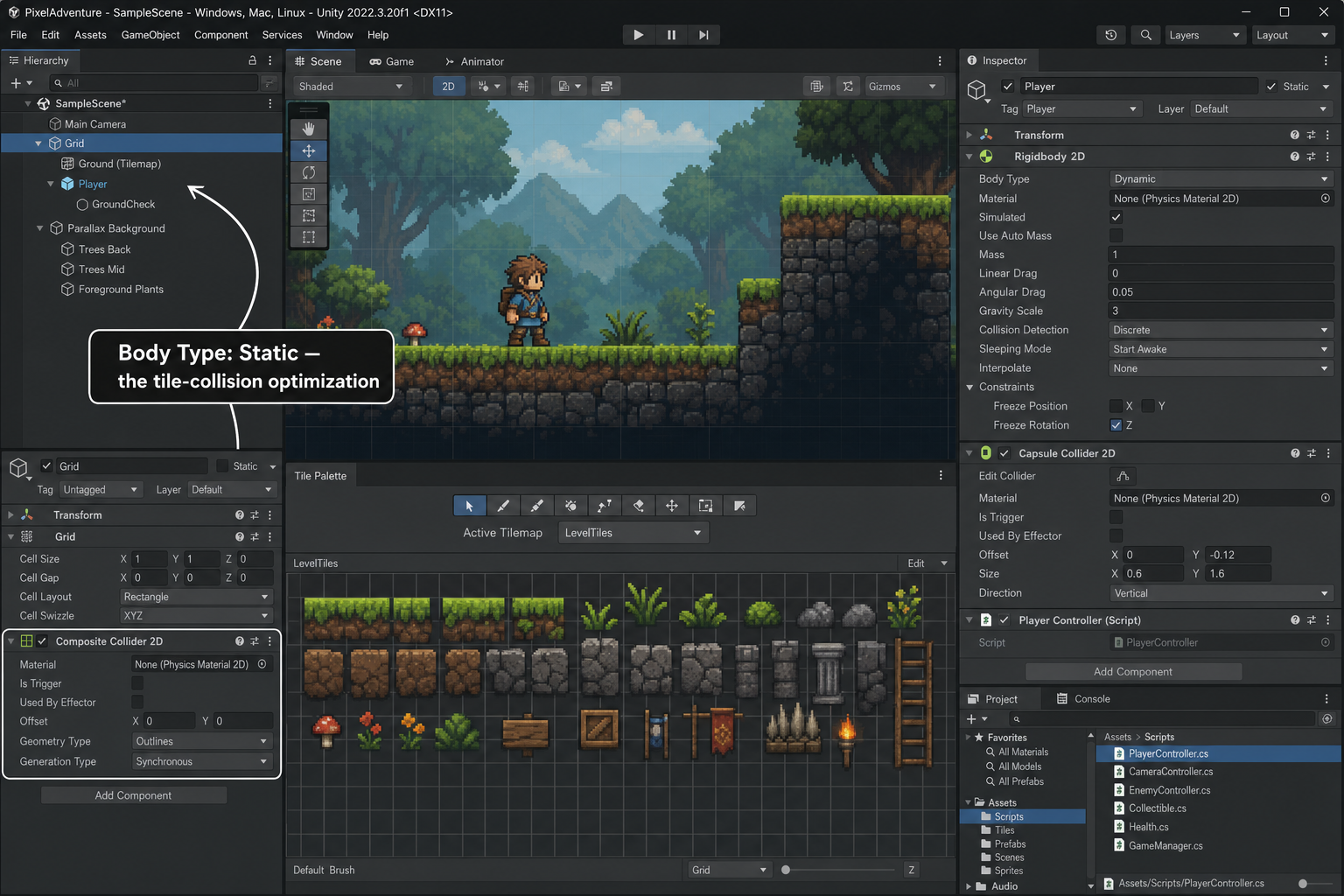Open the Undo History icon
This screenshot has width=1344, height=896.
point(1111,35)
